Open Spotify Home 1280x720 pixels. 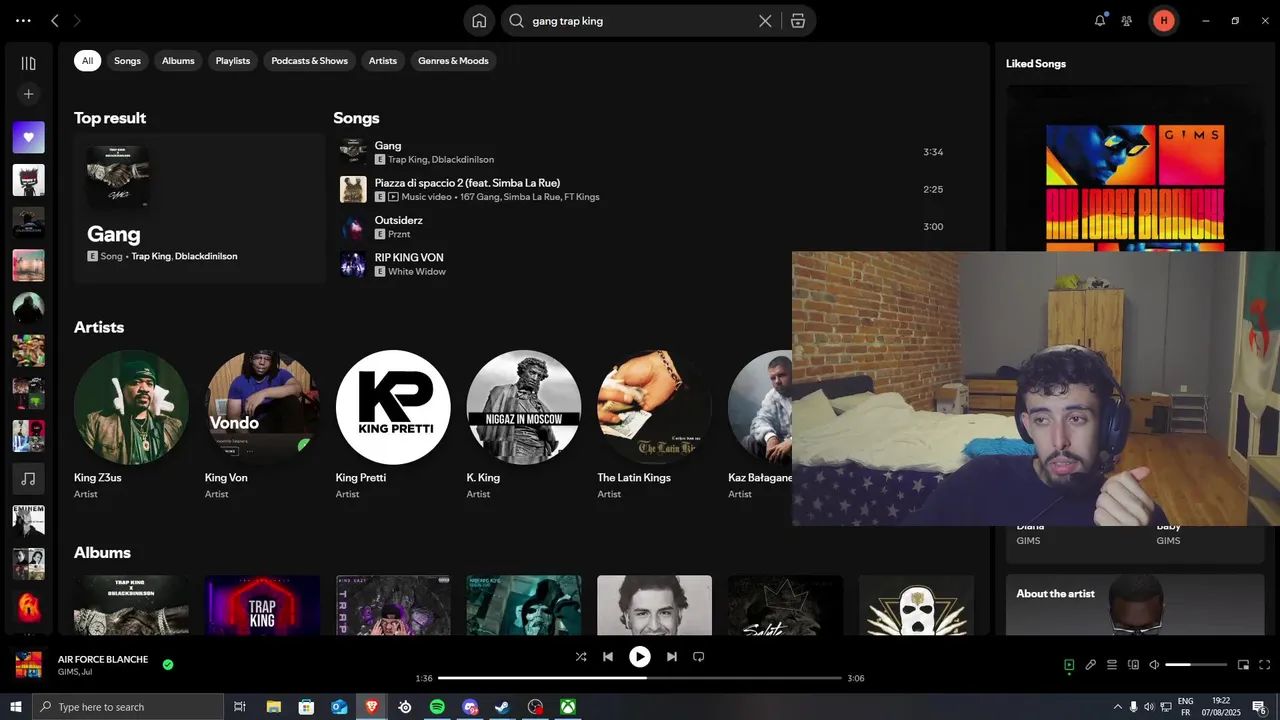[479, 20]
